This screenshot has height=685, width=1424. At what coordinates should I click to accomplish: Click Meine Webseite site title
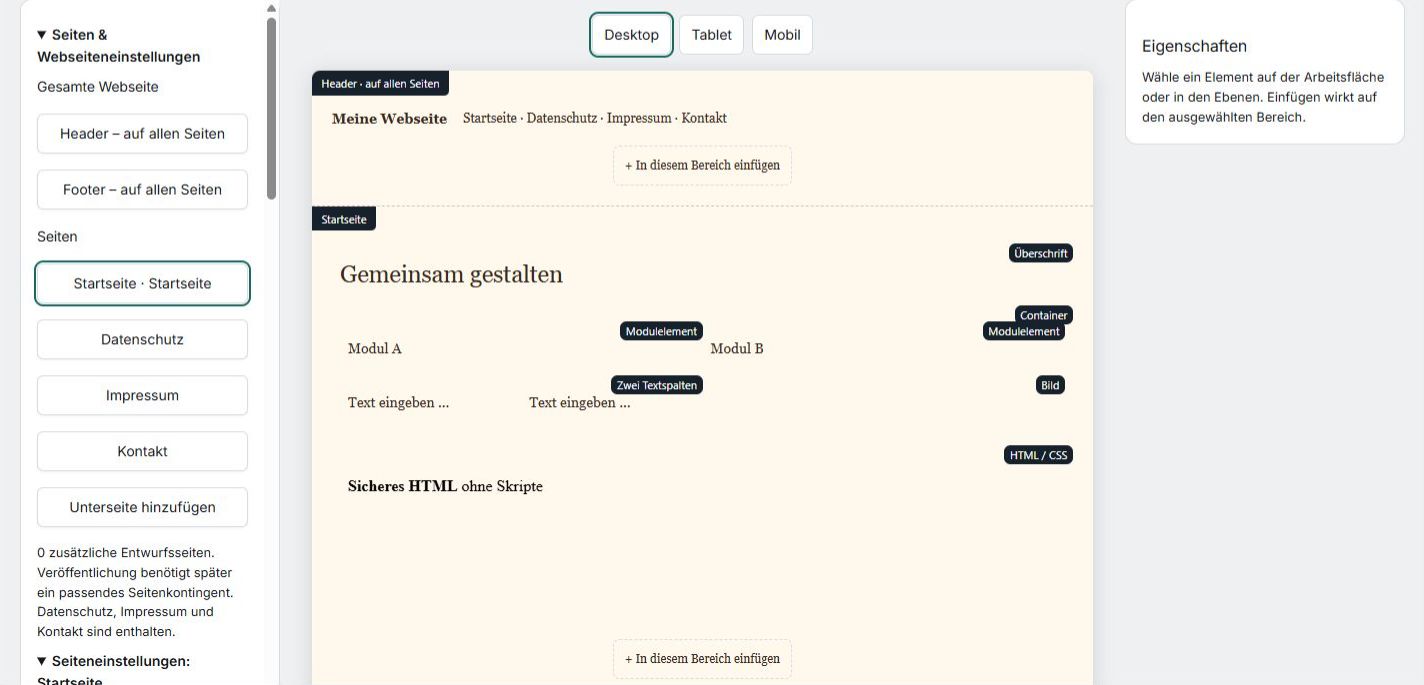(389, 119)
